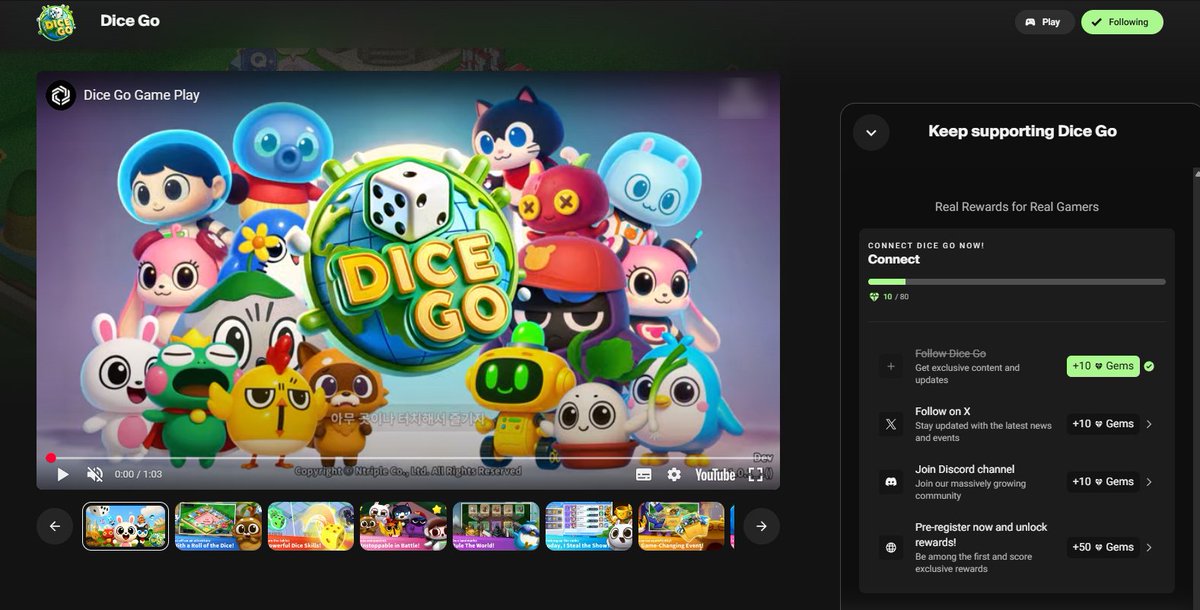Viewport: 1200px width, 610px height.
Task: Click 'Real Rewards for Real Gamers' text
Action: tap(1017, 207)
